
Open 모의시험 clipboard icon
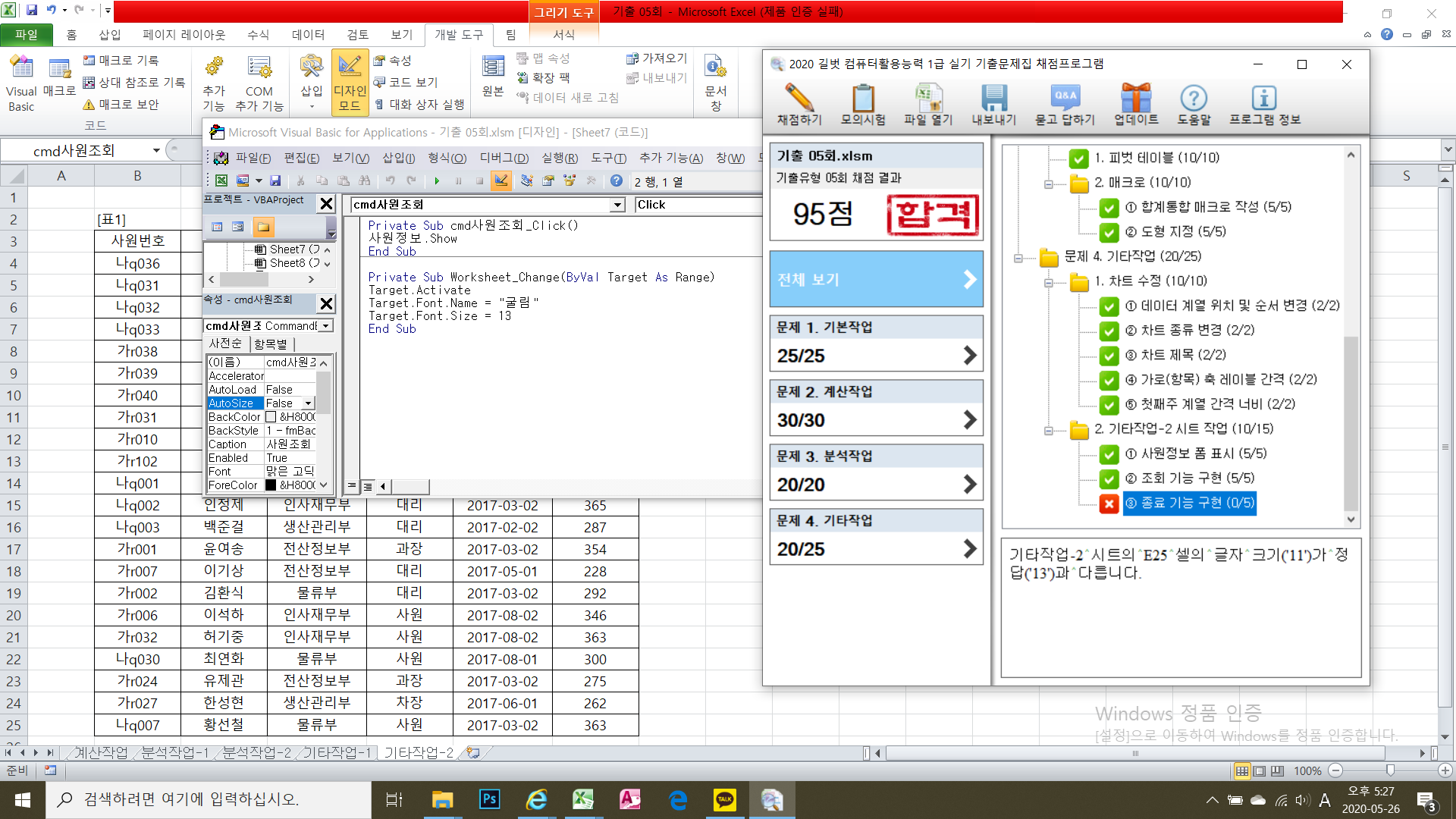863,99
